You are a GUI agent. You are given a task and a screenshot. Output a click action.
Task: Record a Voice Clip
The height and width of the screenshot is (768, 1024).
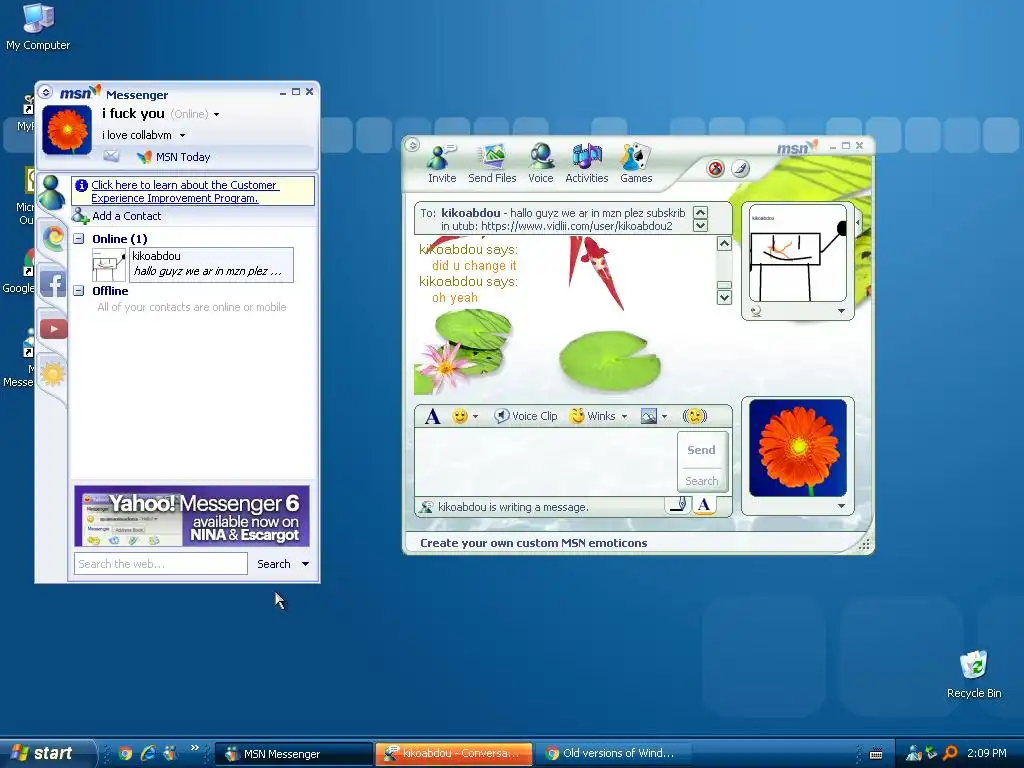click(x=526, y=416)
